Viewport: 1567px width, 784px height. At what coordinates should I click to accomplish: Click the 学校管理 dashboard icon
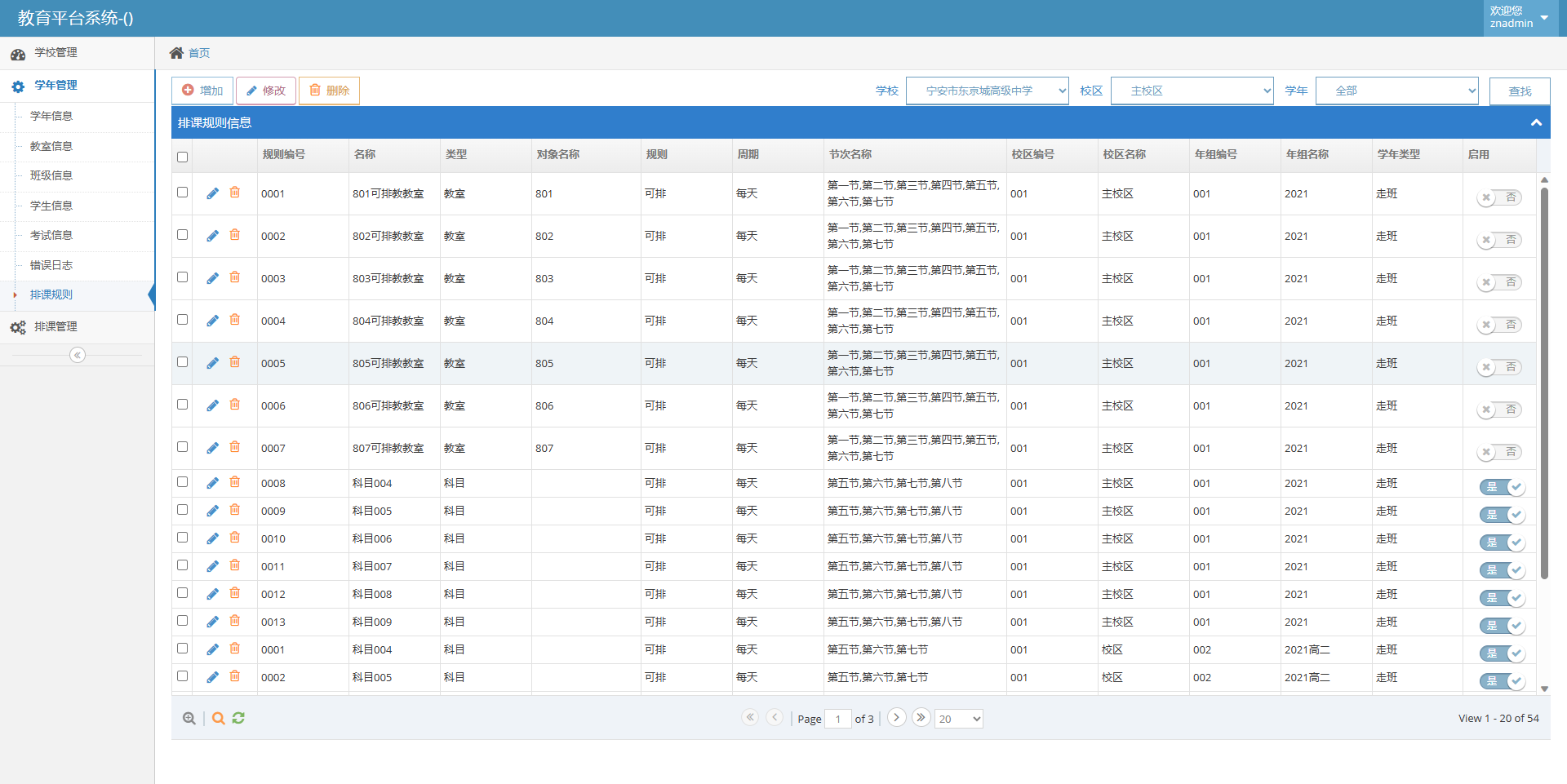[x=18, y=54]
